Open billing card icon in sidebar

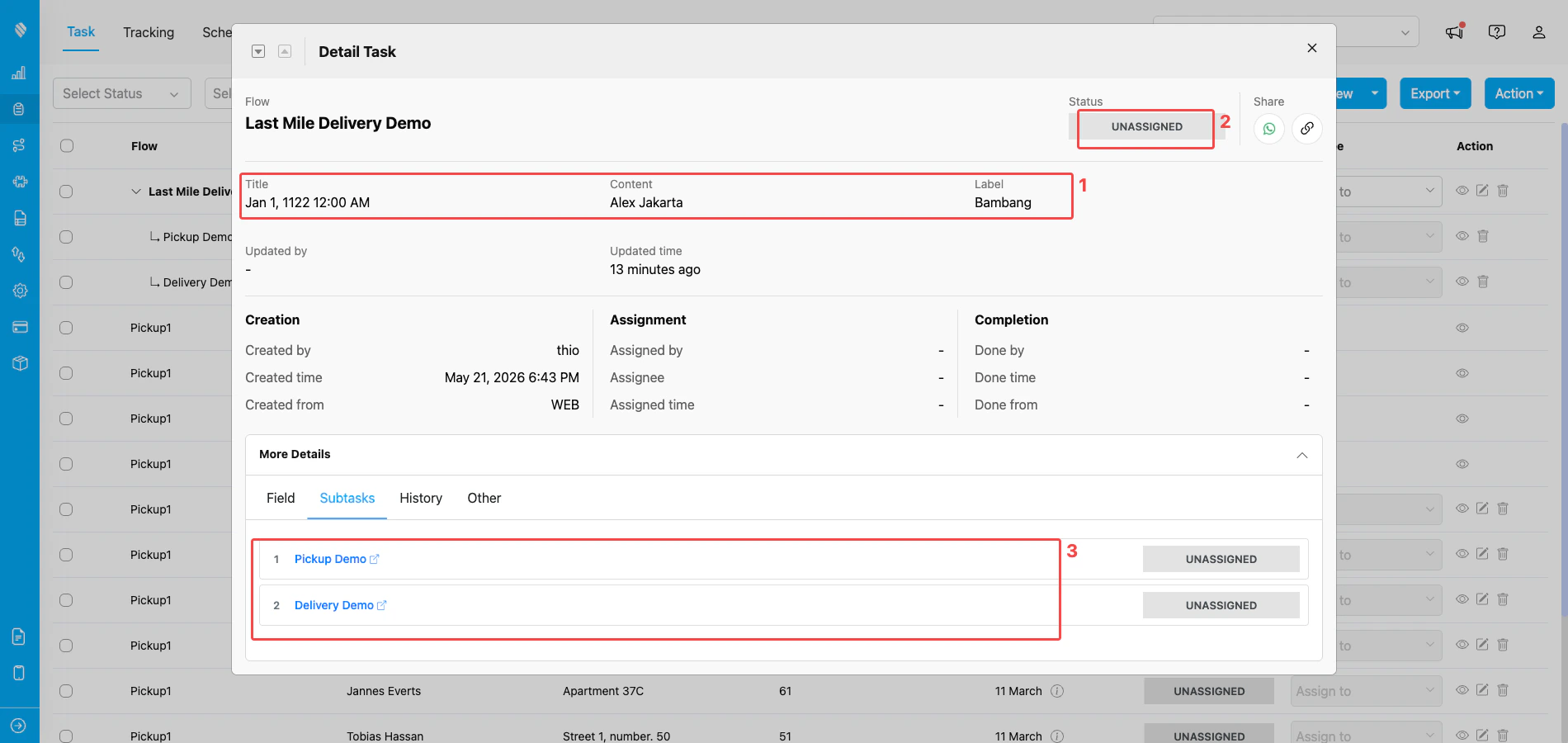pos(20,327)
